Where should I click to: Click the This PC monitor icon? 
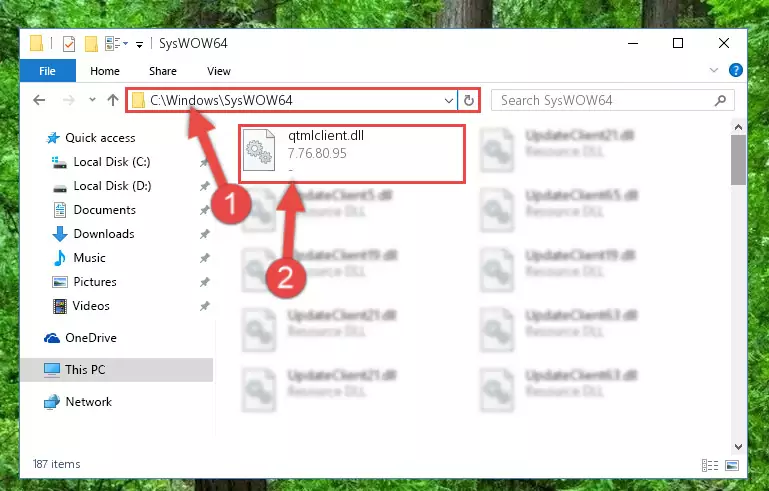point(51,370)
